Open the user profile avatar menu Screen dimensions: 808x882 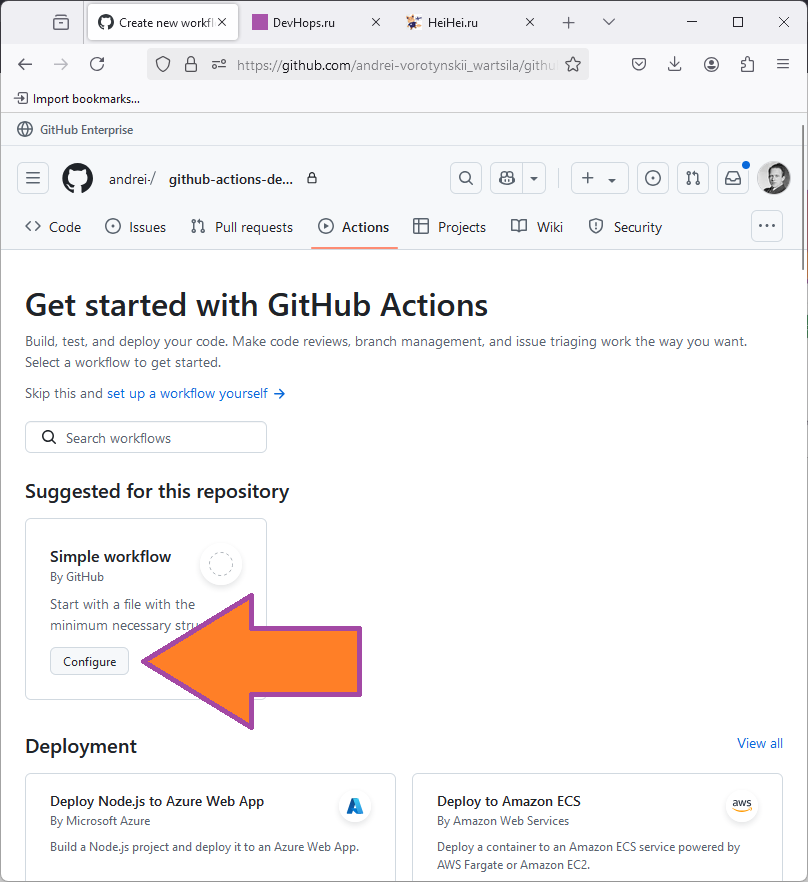point(774,178)
